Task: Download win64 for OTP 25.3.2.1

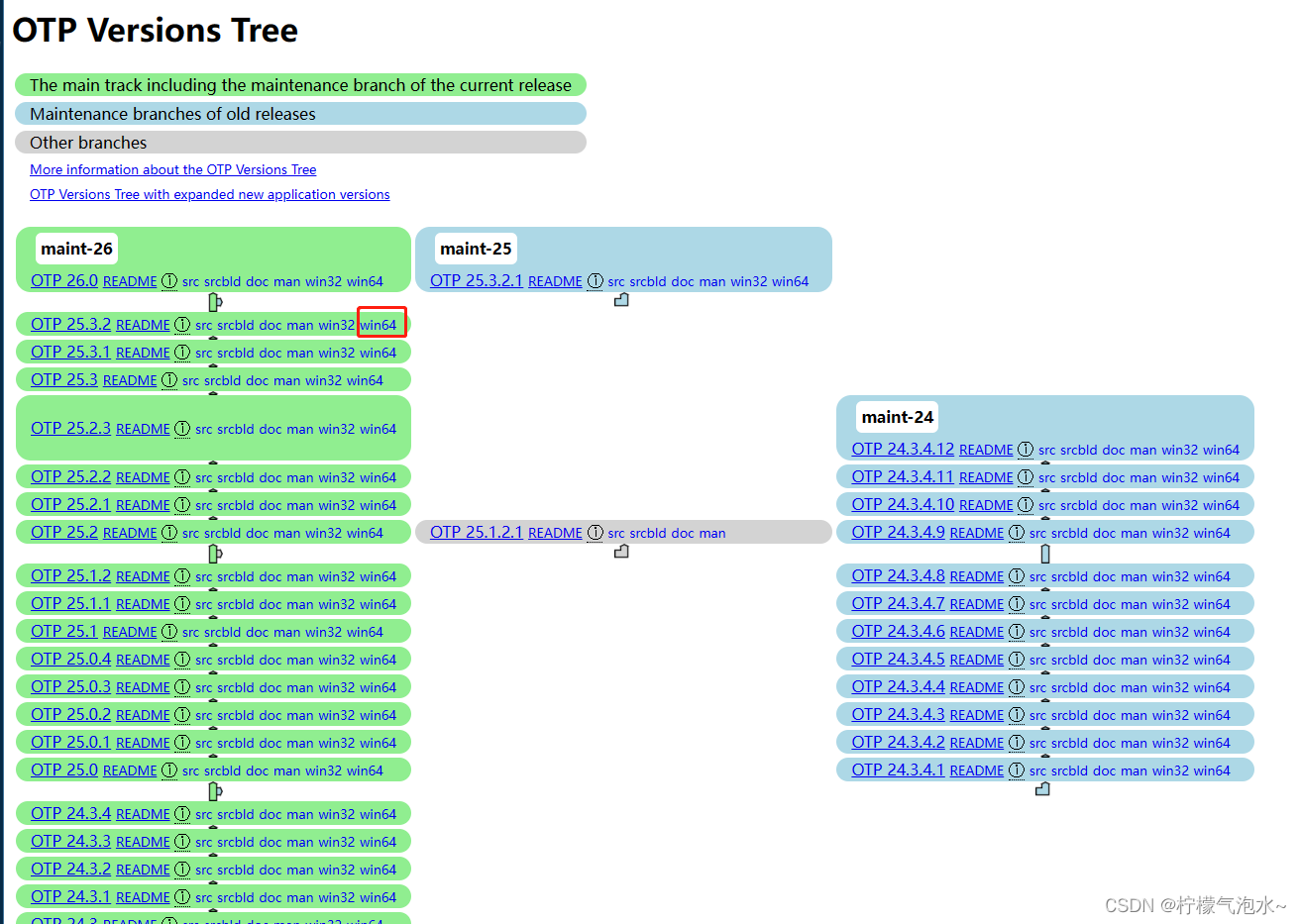Action: click(790, 281)
